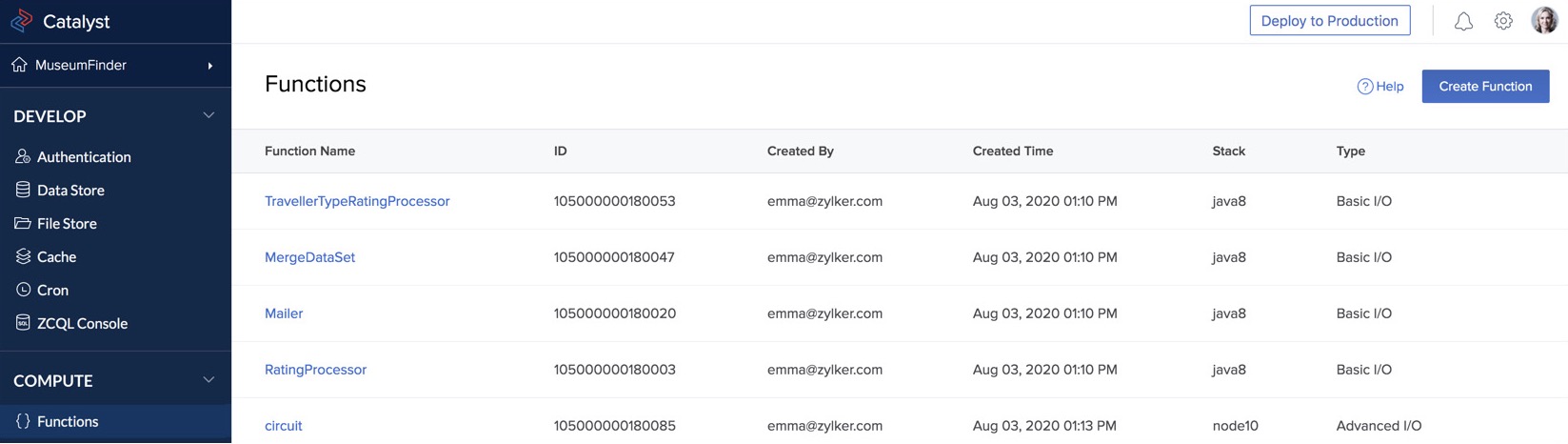Click the Data Store icon
Image resolution: width=1568 pixels, height=444 pixels.
point(23,190)
